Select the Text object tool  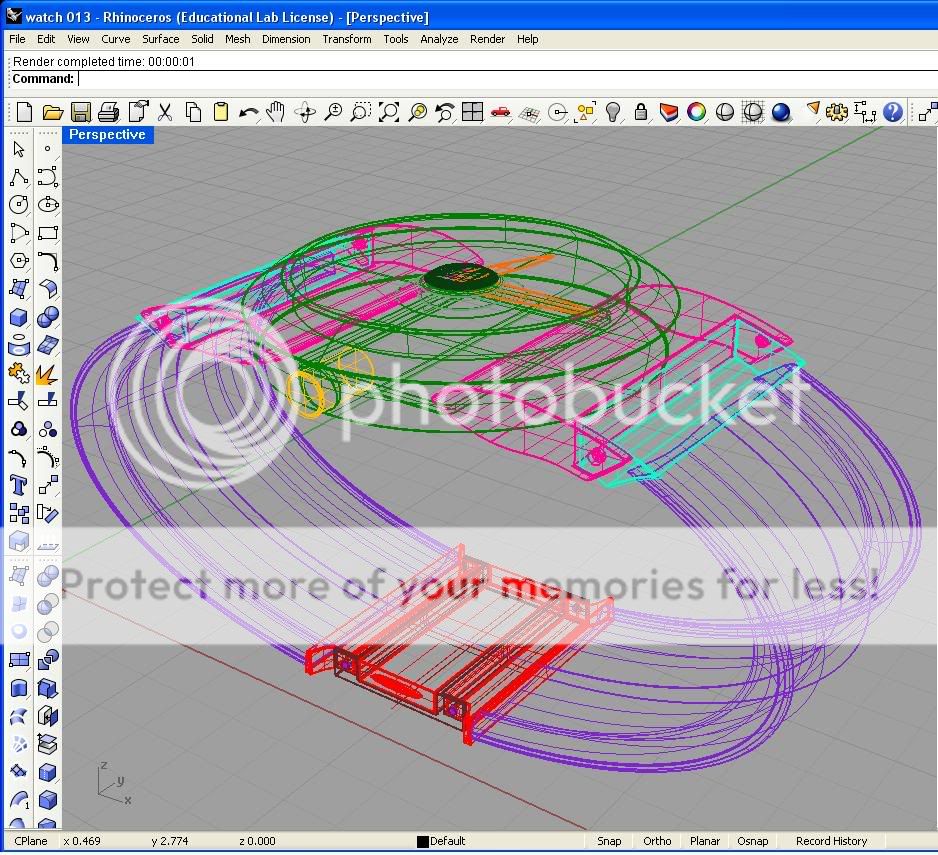pos(18,485)
